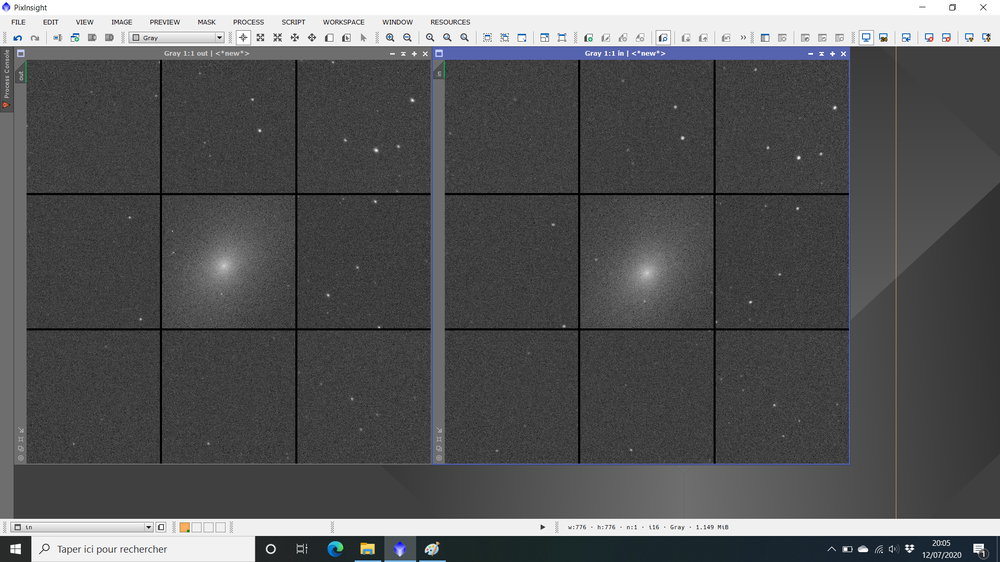Image resolution: width=1000 pixels, height=562 pixels.
Task: Click the Redo arrow in the toolbar
Action: tap(35, 38)
